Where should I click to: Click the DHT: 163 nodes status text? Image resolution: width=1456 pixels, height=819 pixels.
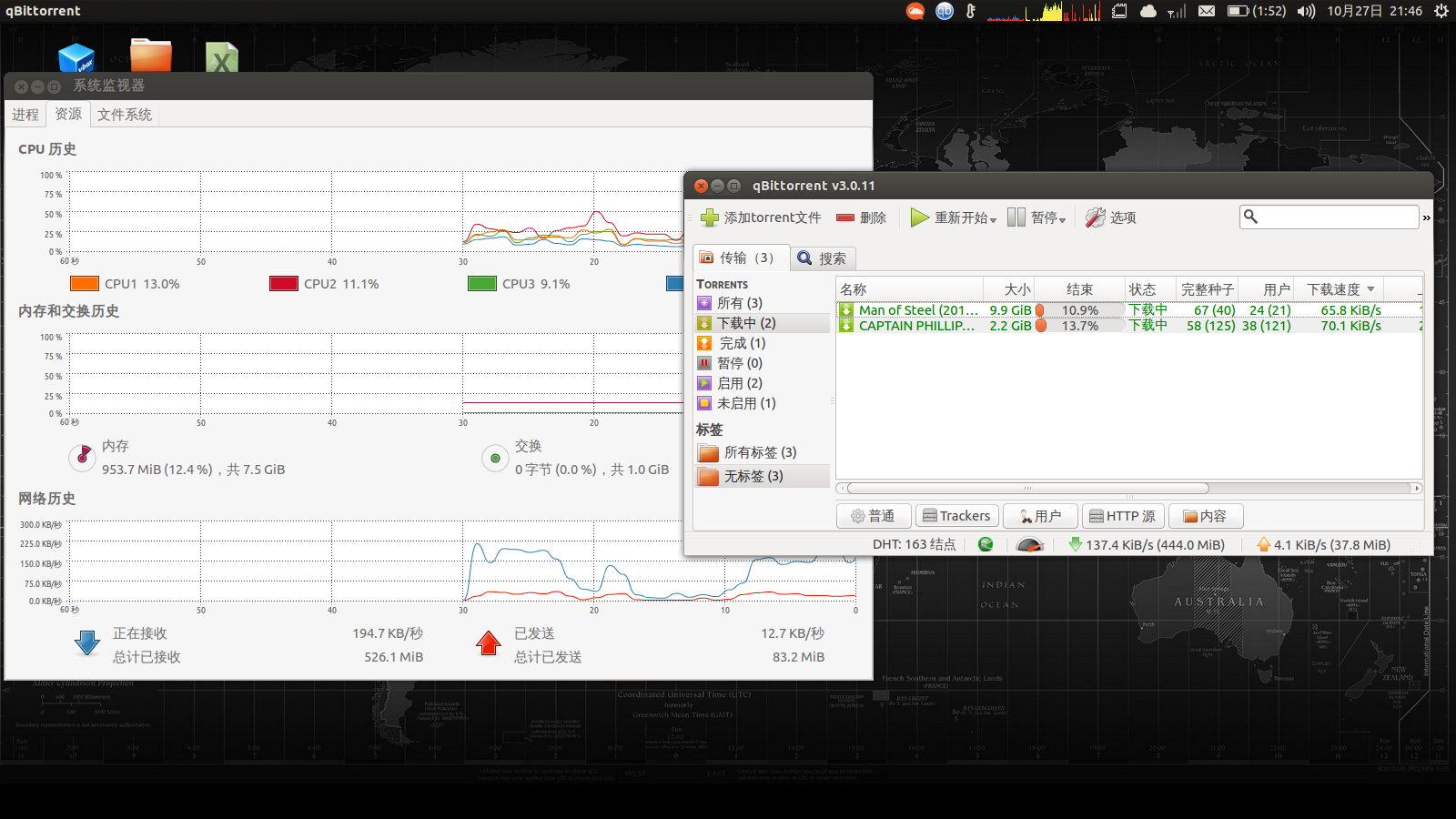point(914,544)
